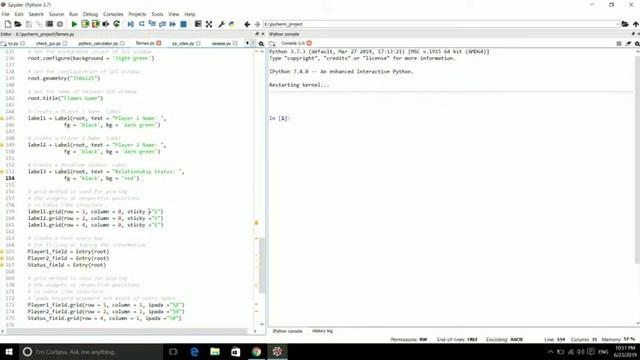Go forward with right arrow icon
This screenshot has height=360, width=640.
tap(257, 24)
